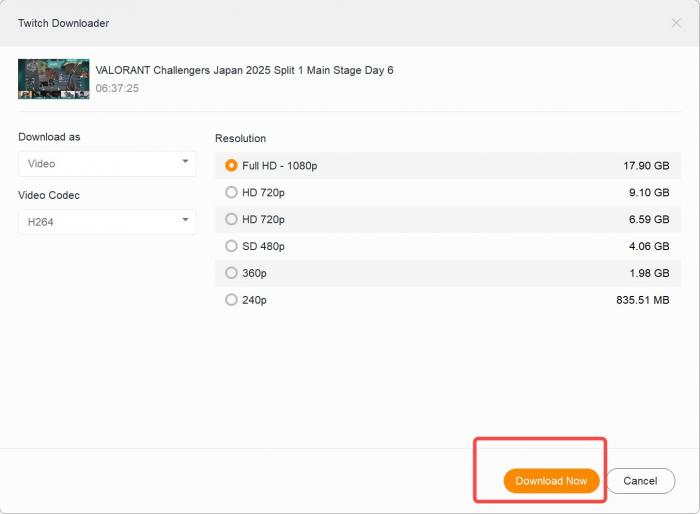Click the 17.90 GB file size text
Viewport: 700px width, 514px height.
[x=646, y=166]
